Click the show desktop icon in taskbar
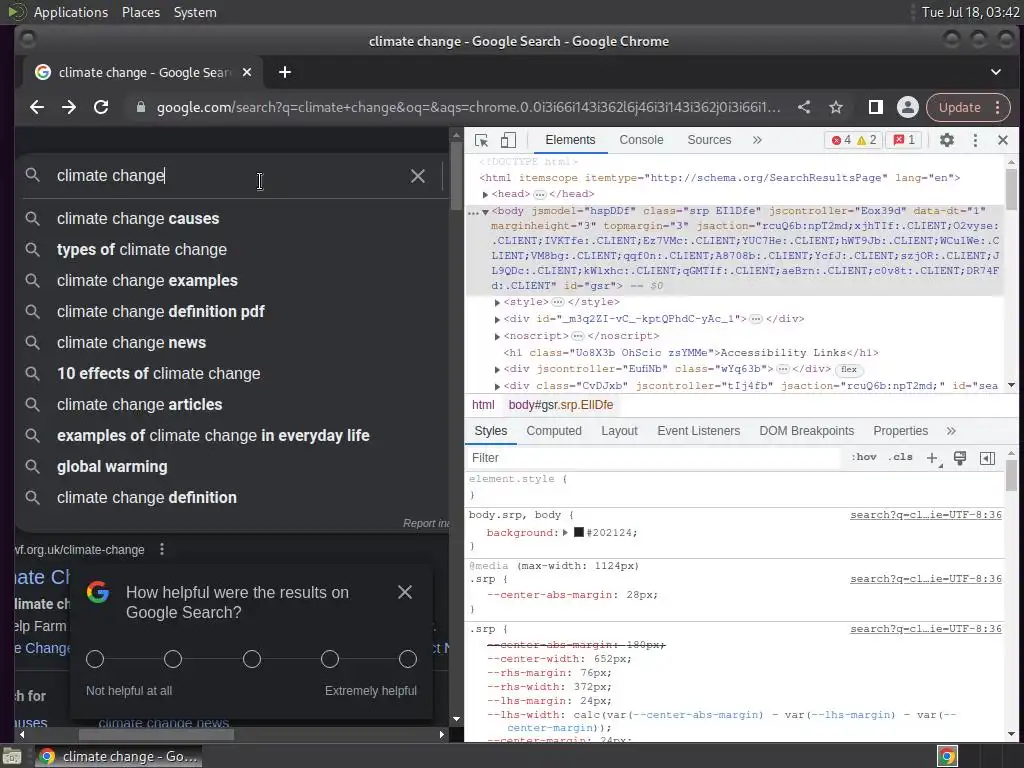This screenshot has height=768, width=1024. tap(11, 756)
